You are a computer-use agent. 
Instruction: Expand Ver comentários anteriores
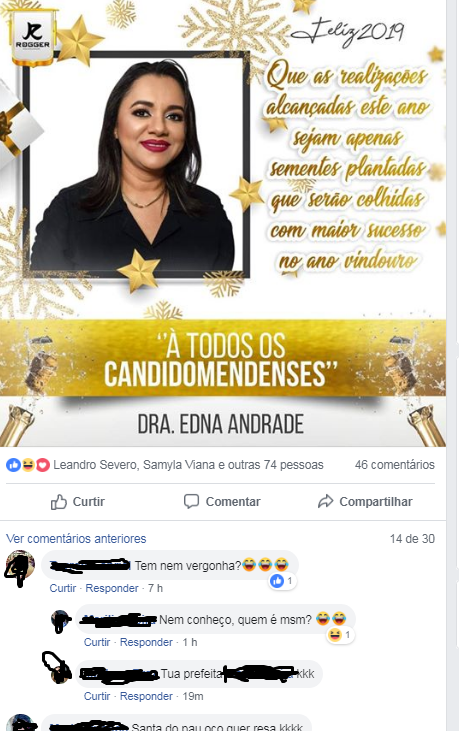(x=76, y=538)
